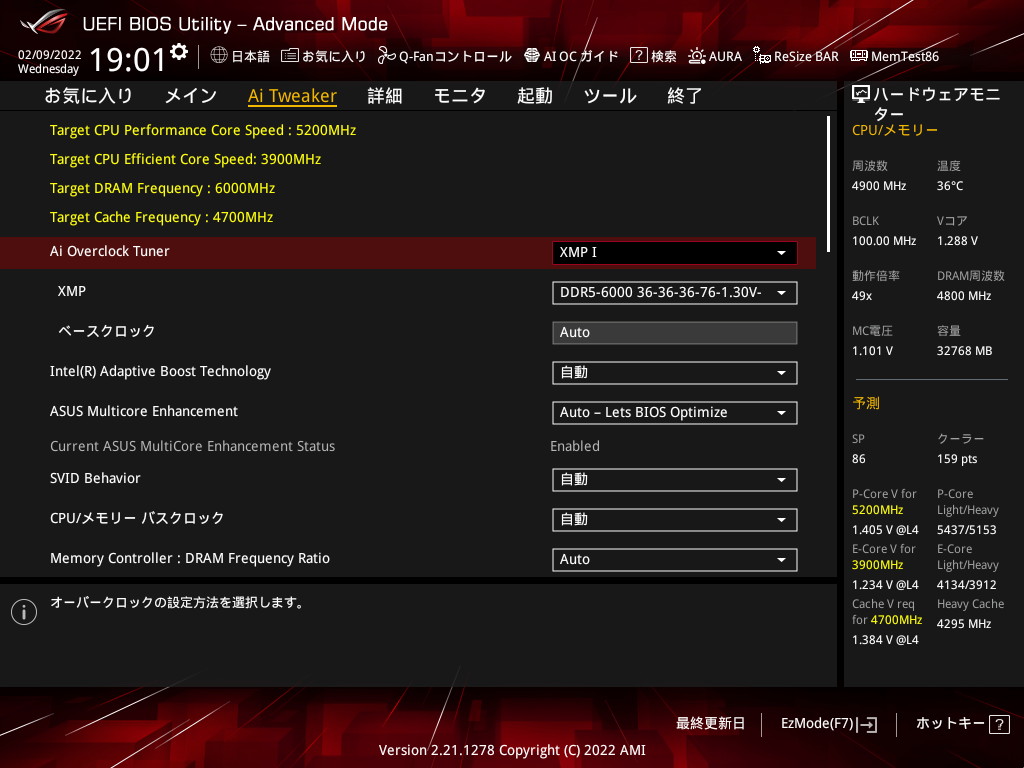Switch to the メイン tab

click(x=191, y=96)
